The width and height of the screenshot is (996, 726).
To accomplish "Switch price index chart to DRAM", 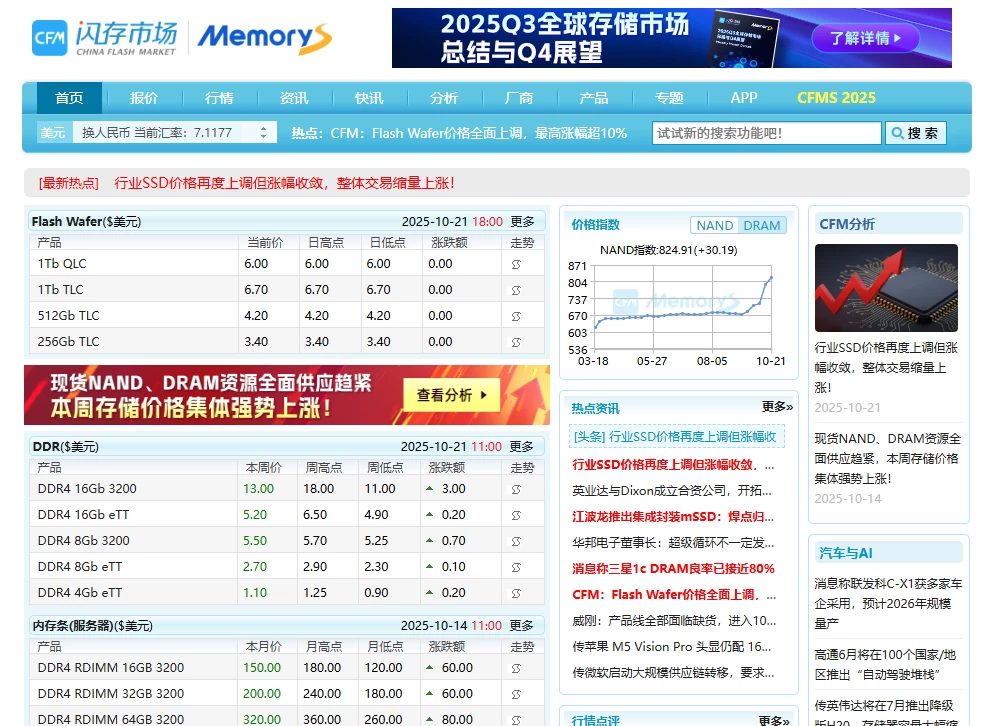I will pos(762,226).
